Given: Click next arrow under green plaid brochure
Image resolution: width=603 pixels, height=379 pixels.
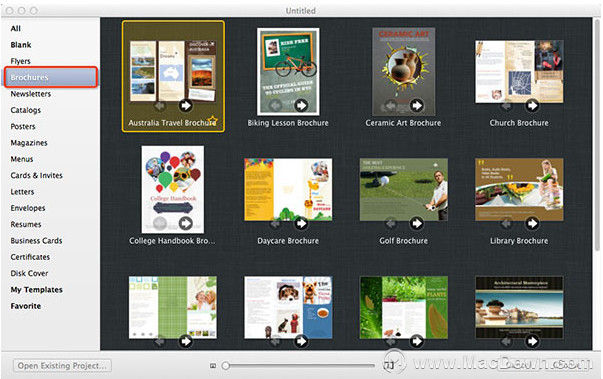Looking at the screenshot, I should 186,341.
